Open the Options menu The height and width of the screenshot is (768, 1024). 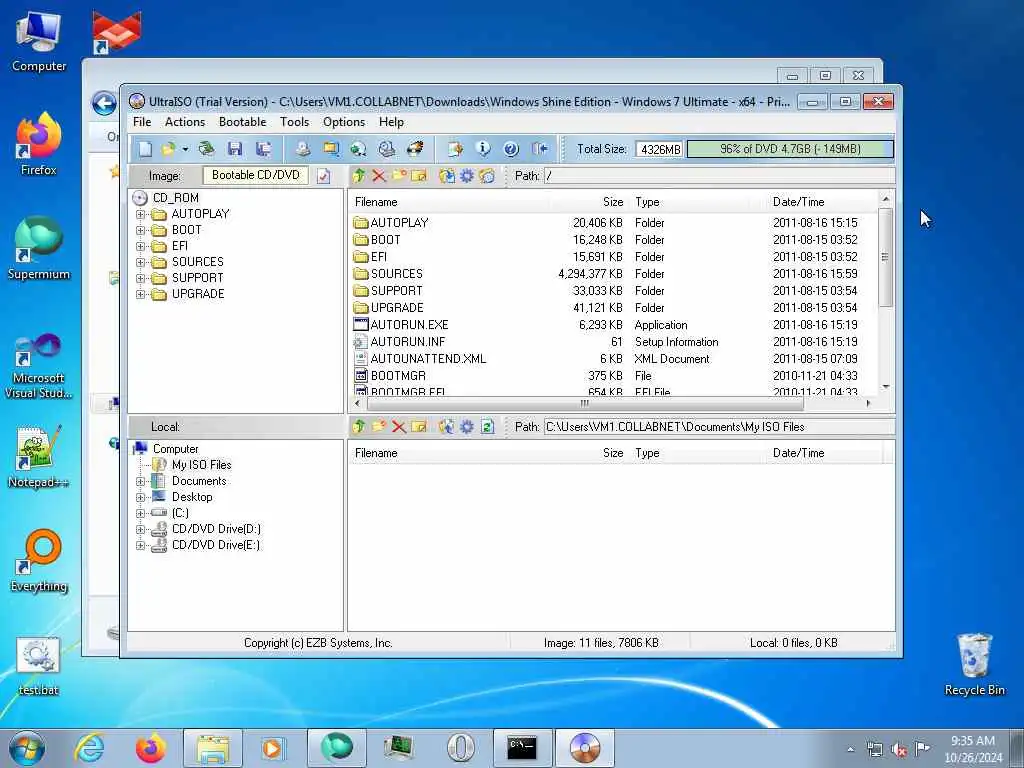pyautogui.click(x=344, y=122)
